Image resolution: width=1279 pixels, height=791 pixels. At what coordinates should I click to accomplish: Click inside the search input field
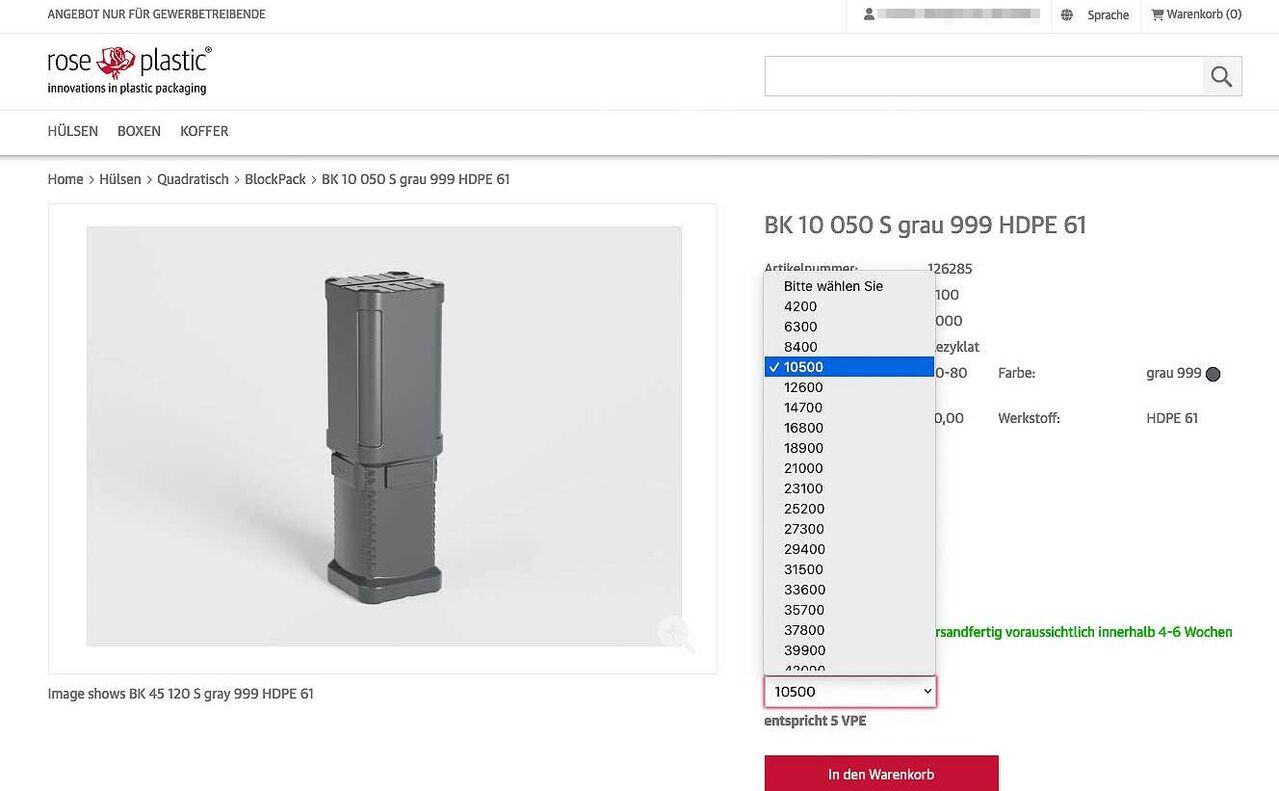tap(980, 75)
